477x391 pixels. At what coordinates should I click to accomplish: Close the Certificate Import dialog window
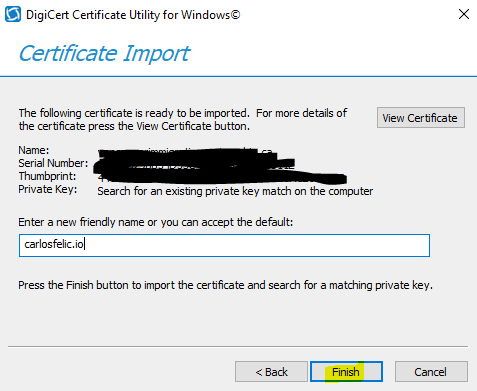(464, 14)
